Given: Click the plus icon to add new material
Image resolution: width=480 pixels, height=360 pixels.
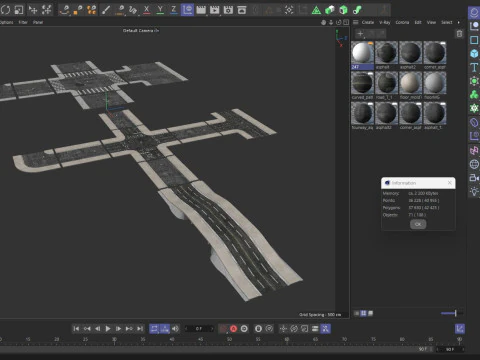Looking at the screenshot, I should pyautogui.click(x=360, y=33).
